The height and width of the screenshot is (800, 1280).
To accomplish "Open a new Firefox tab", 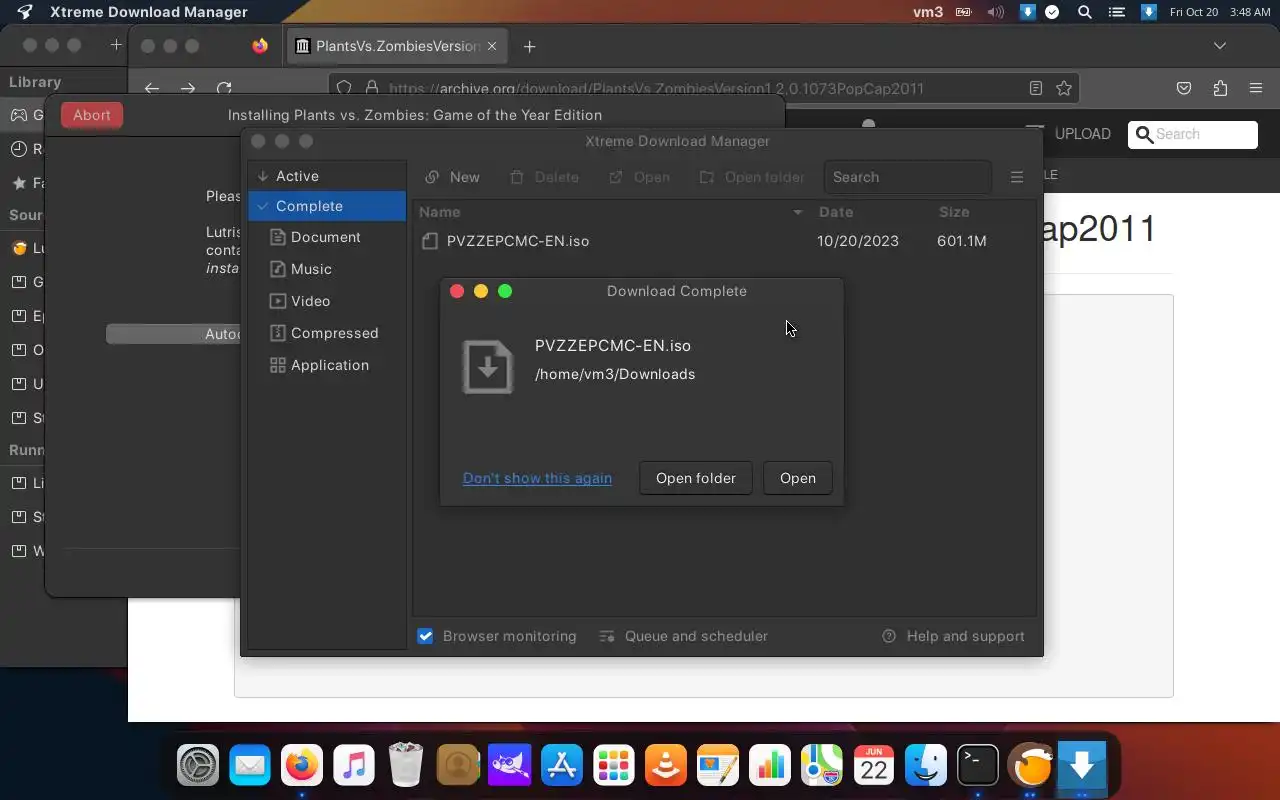I will [x=529, y=46].
